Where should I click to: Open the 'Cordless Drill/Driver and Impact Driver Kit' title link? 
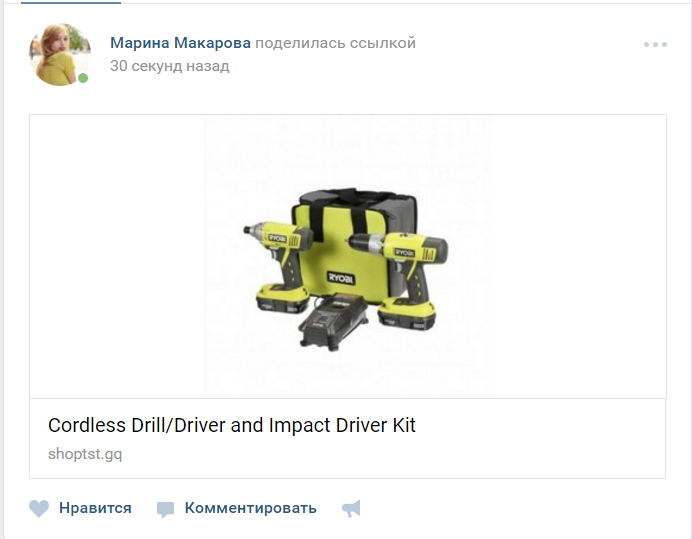point(232,425)
